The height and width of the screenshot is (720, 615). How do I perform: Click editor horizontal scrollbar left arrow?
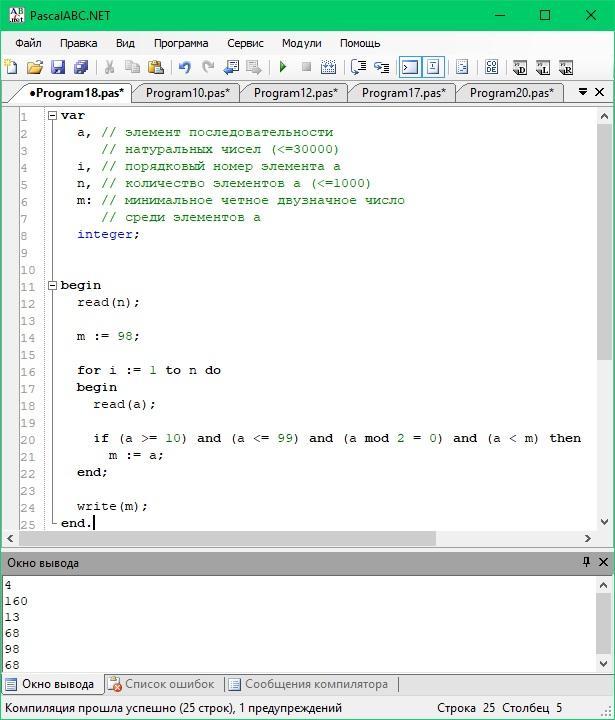point(10,538)
